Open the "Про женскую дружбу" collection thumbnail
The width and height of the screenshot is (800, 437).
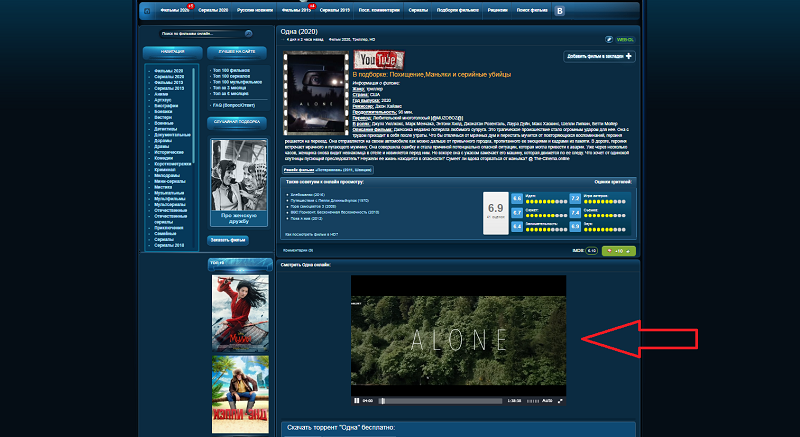(239, 182)
